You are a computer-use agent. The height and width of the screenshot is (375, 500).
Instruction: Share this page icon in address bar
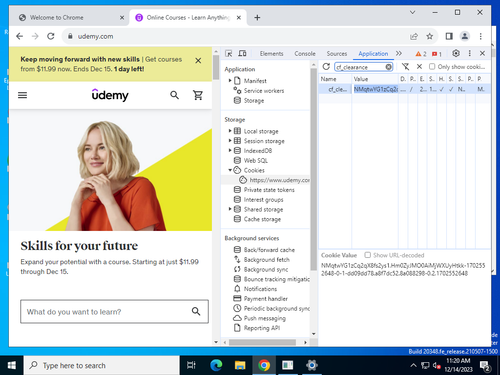pyautogui.click(x=414, y=36)
